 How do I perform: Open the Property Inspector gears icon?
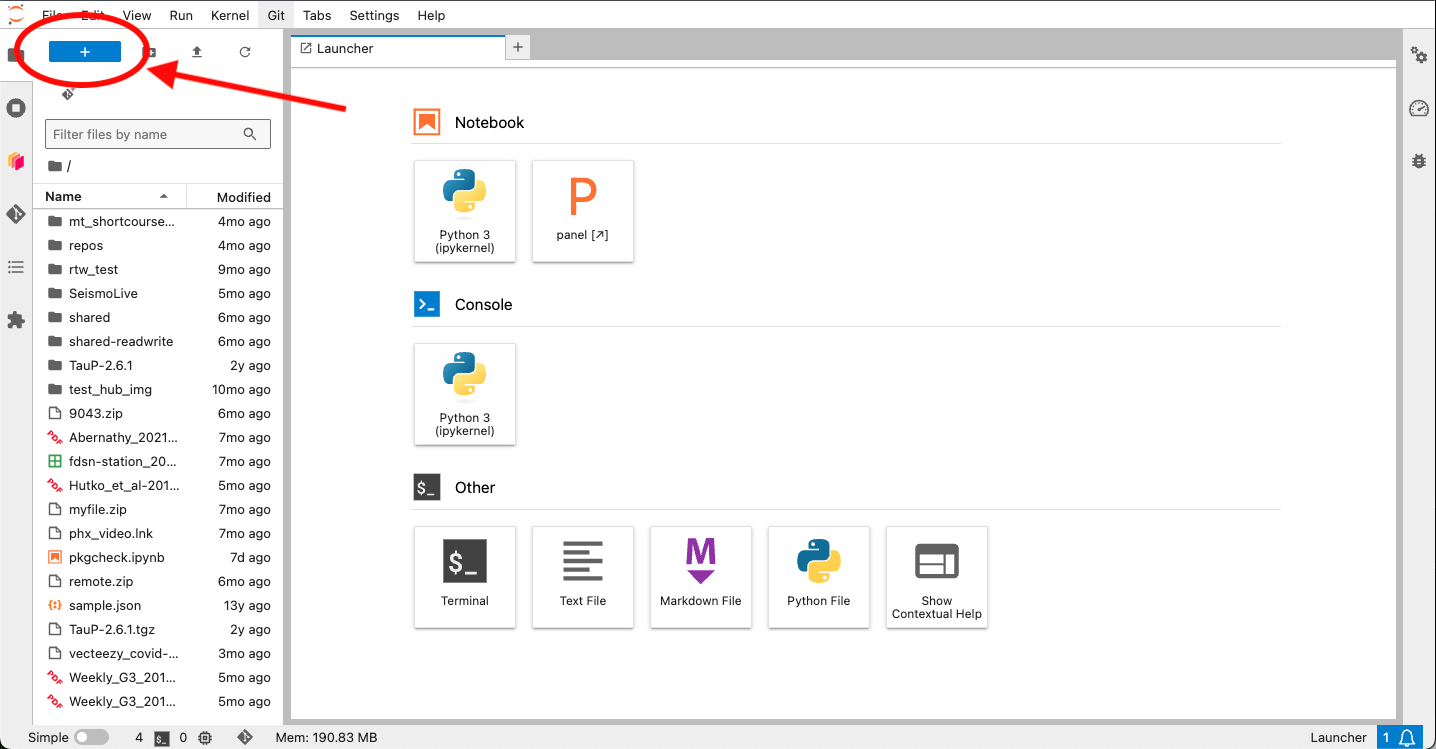(x=1419, y=55)
